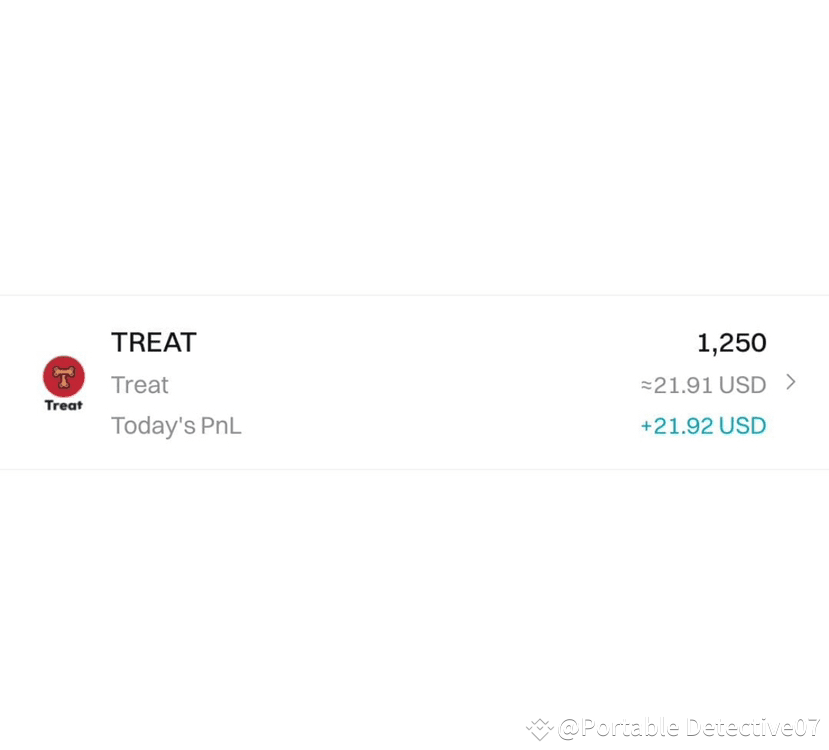
Task: Click the approximately-equal sign before 21.91
Action: coord(646,386)
